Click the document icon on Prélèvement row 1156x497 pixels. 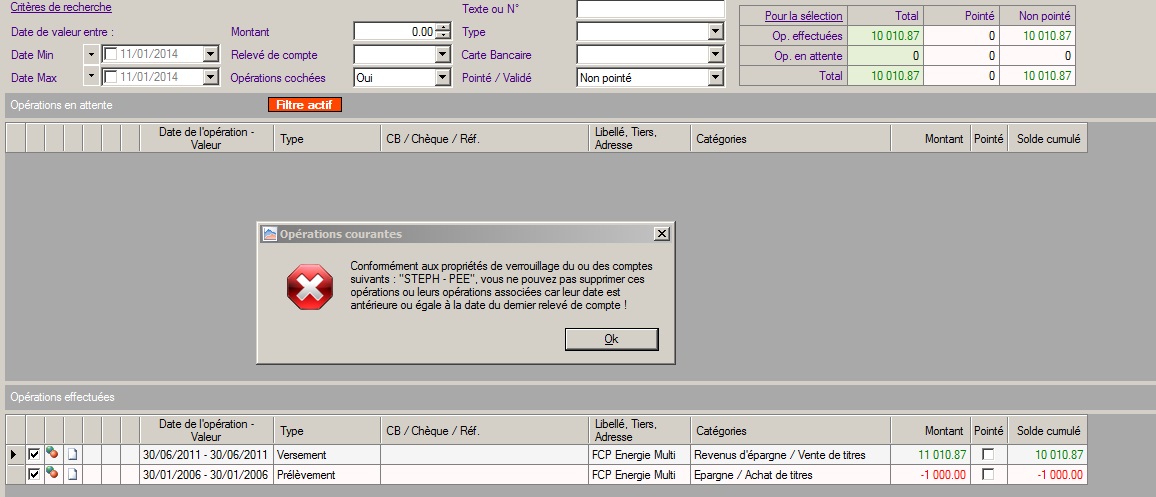pyautogui.click(x=72, y=474)
